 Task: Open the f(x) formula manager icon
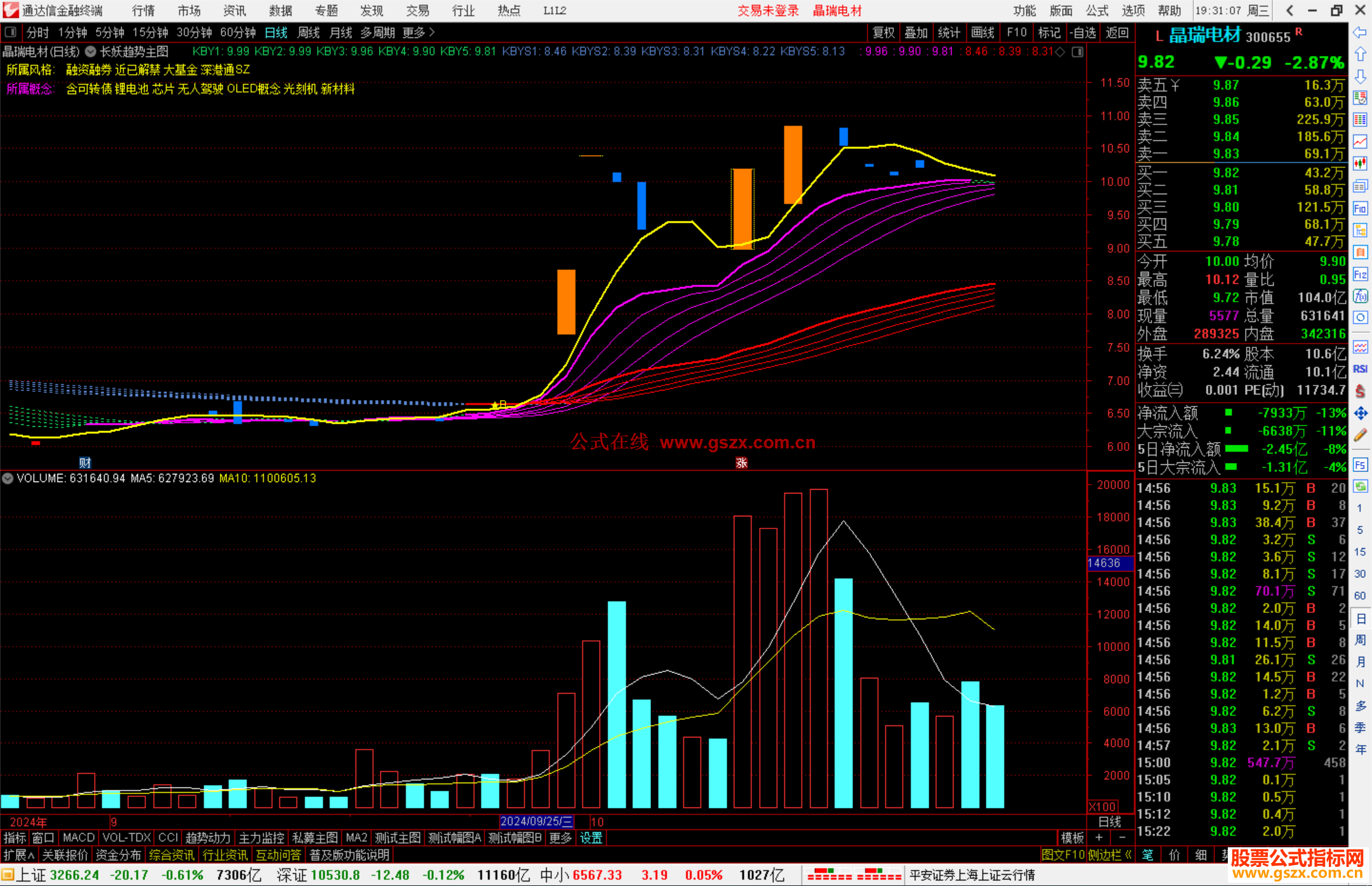pos(1360,296)
